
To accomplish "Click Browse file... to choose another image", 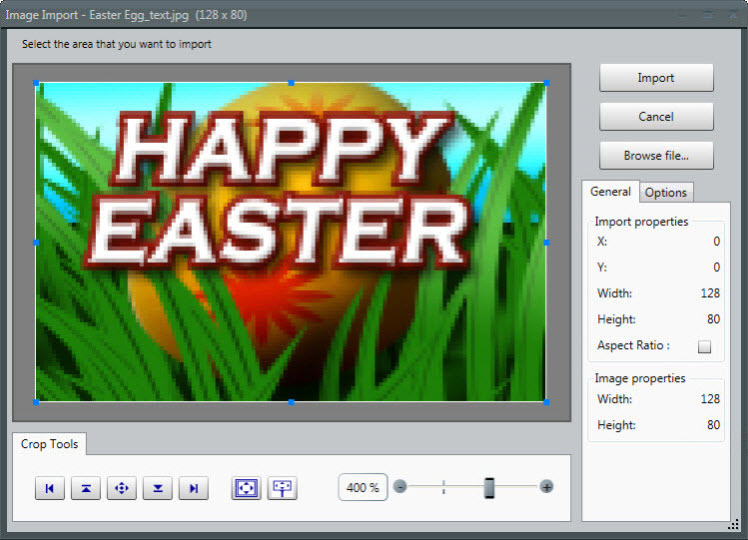I will click(x=656, y=156).
